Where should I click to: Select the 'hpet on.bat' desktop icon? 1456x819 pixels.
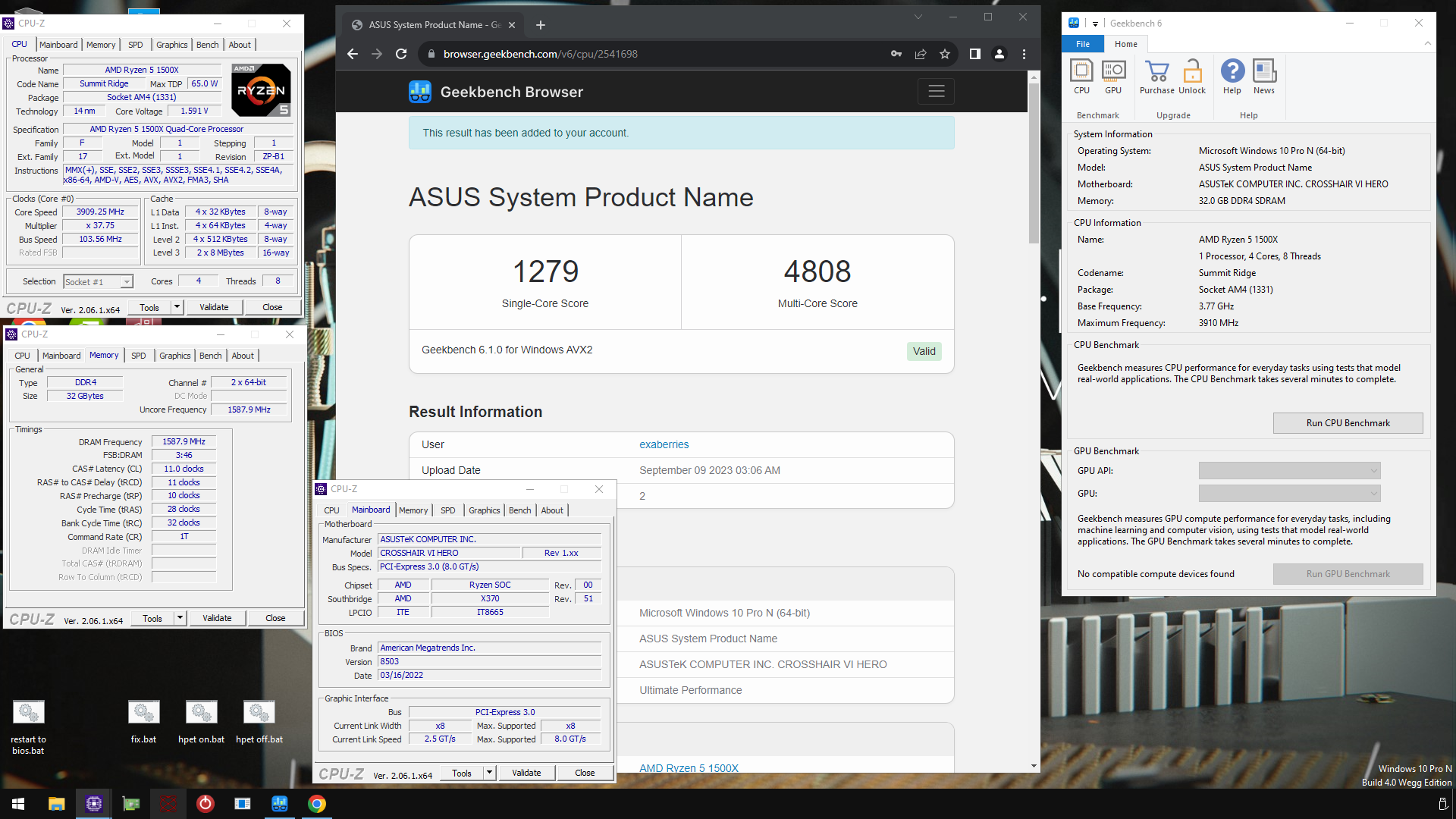click(201, 721)
